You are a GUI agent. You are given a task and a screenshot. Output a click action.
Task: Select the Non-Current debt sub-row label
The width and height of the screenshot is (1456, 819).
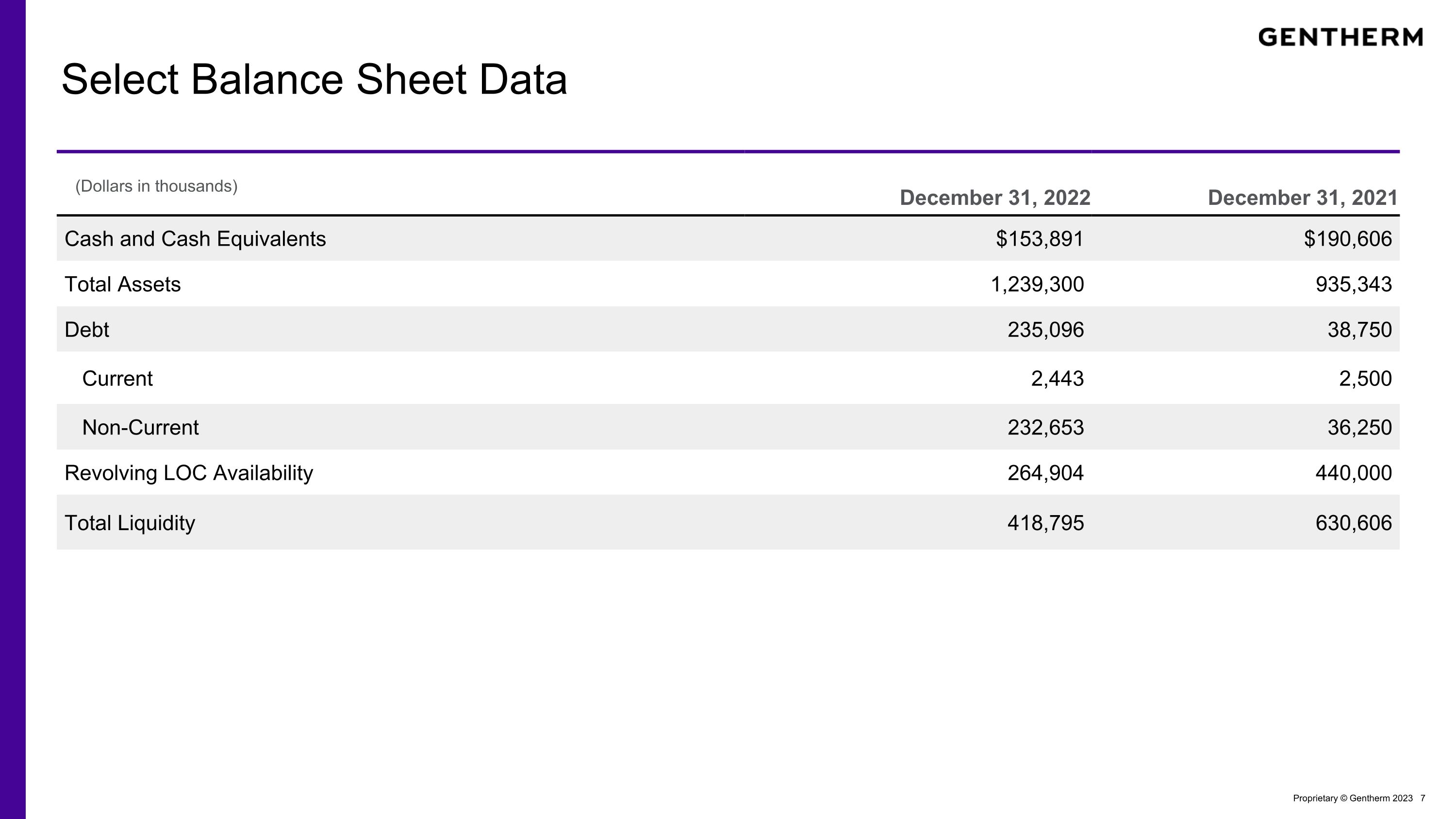(140, 427)
